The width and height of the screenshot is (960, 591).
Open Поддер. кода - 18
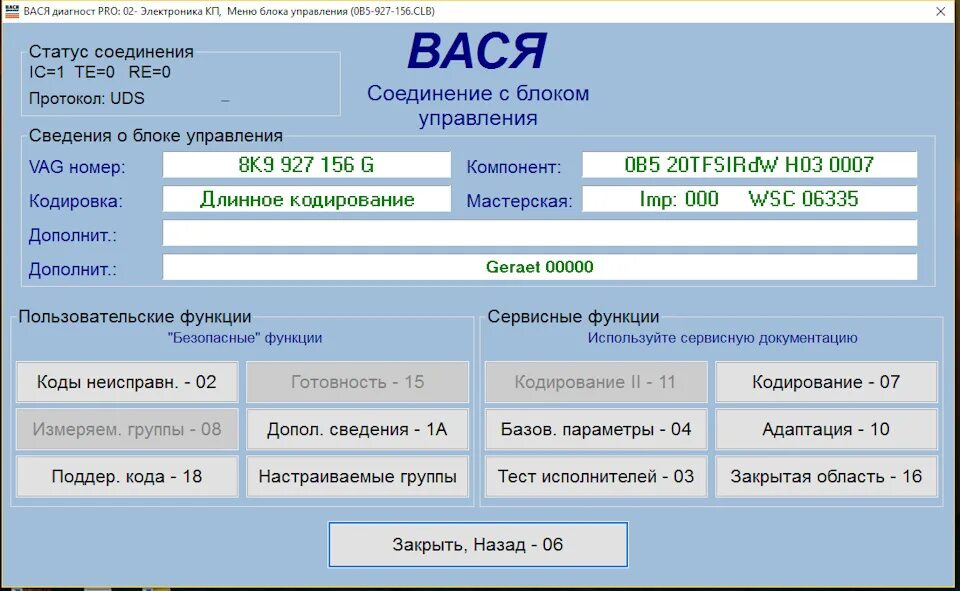pos(127,476)
